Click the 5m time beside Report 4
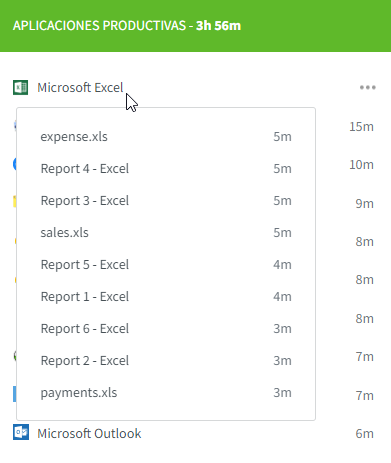The width and height of the screenshot is (391, 463). (282, 169)
